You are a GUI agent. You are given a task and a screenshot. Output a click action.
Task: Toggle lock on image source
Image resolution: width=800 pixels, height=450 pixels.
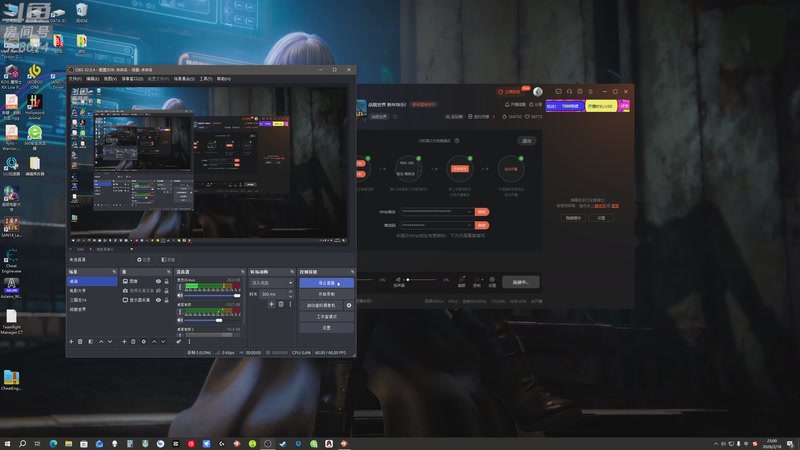[x=166, y=281]
